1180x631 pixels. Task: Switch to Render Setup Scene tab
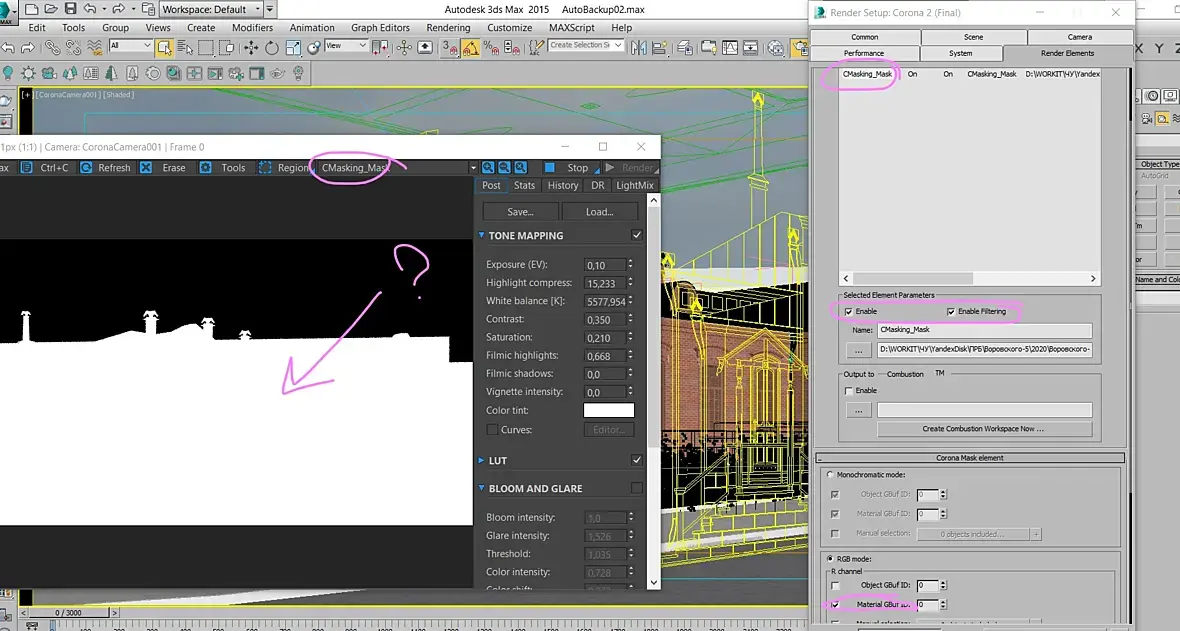(973, 37)
